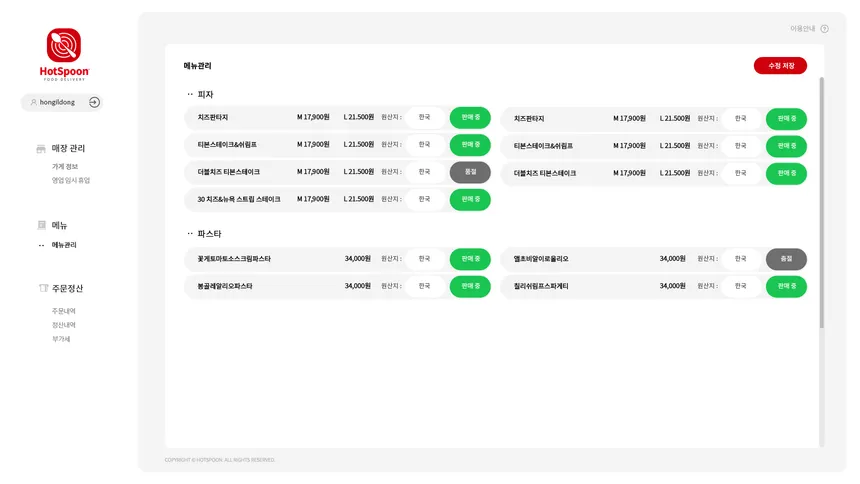Edit the 원산지 field for 꽃게토마토소스크림파스타
The width and height of the screenshot is (860, 484).
[x=425, y=258]
